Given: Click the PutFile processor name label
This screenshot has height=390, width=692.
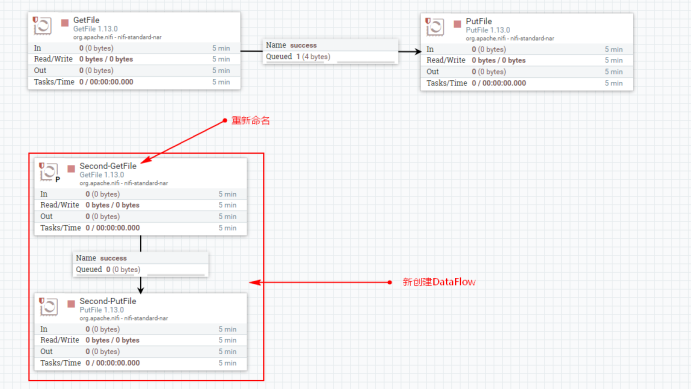Looking at the screenshot, I should click(x=479, y=21).
